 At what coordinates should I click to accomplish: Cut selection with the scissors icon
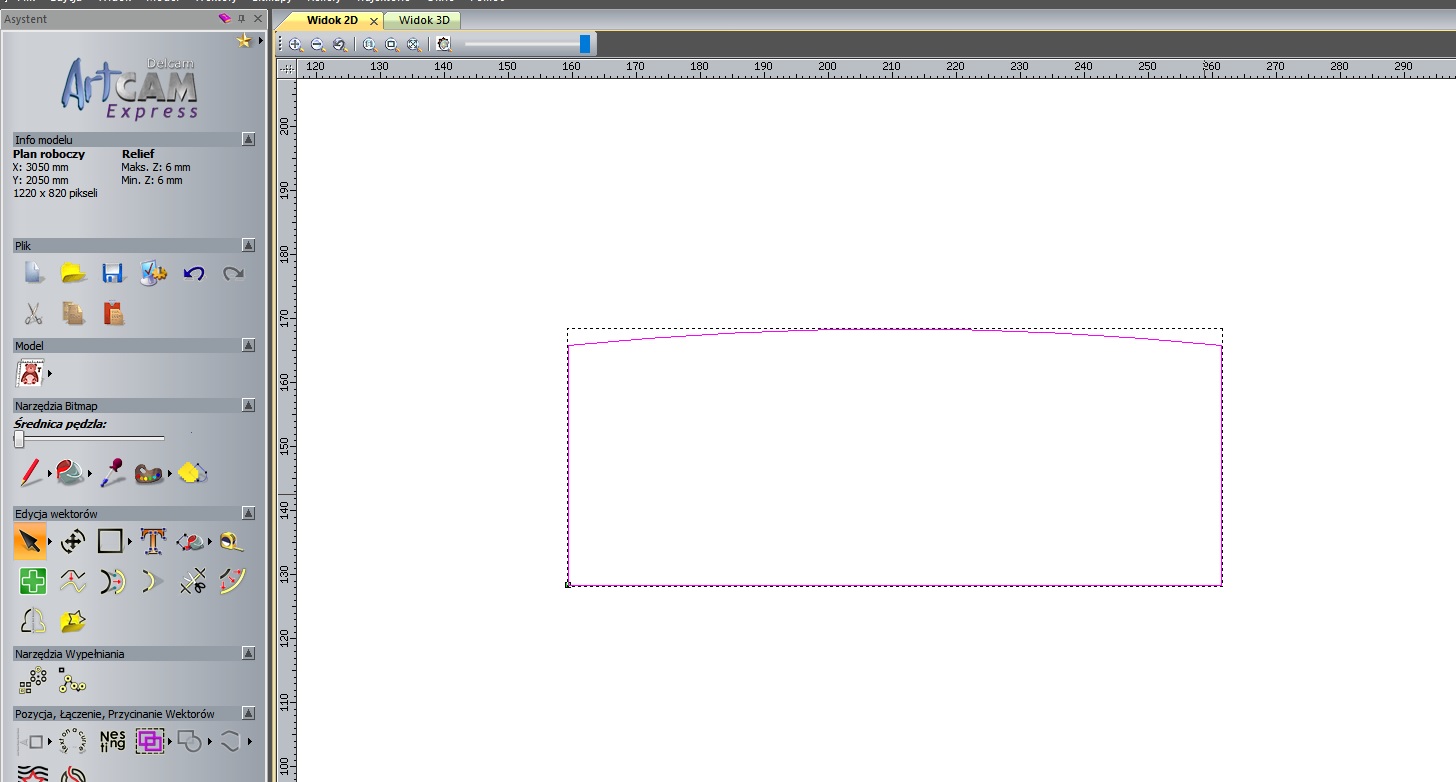click(x=33, y=313)
